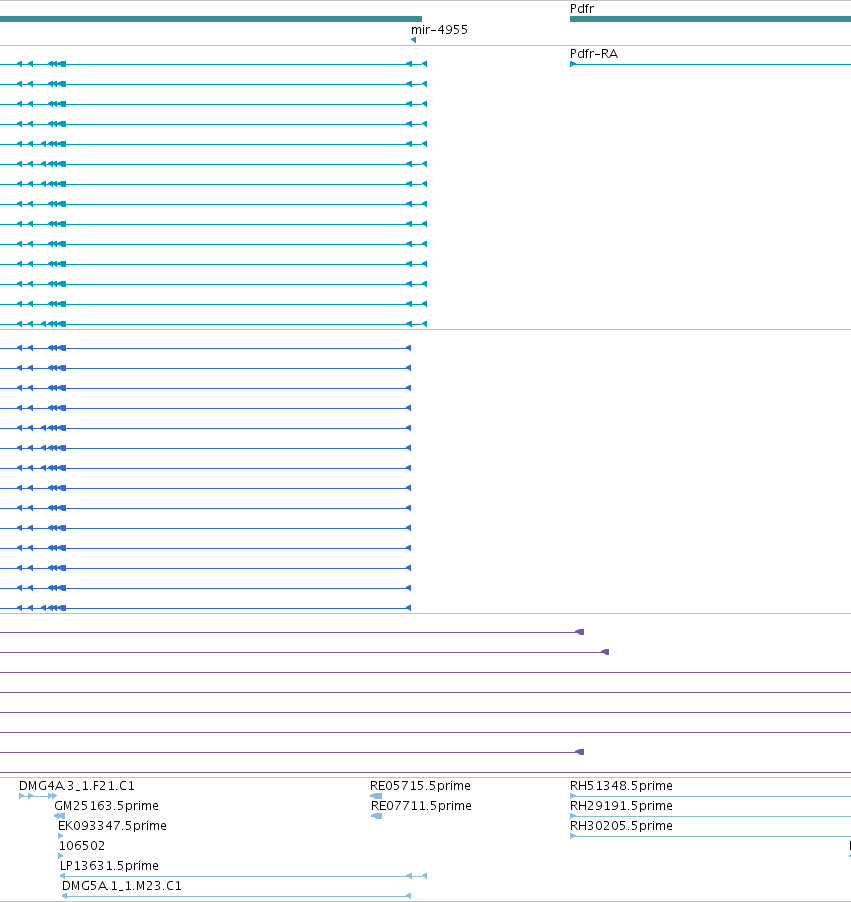Select the LP13631.5prime label
Image resolution: width=851 pixels, height=902 pixels.
coord(109,866)
